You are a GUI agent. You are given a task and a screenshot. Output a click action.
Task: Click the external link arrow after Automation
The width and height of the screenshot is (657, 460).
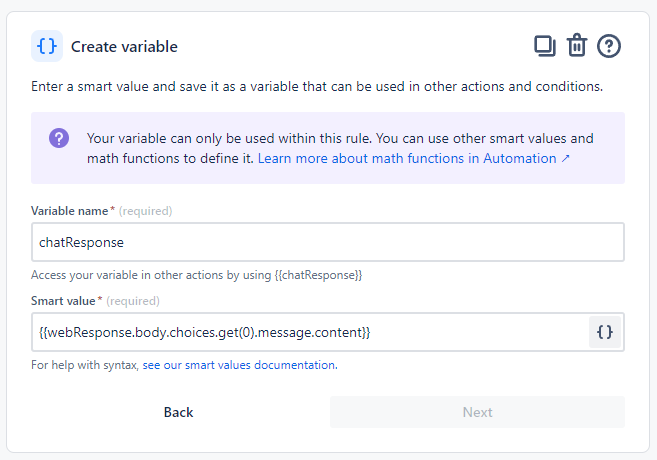pos(566,159)
